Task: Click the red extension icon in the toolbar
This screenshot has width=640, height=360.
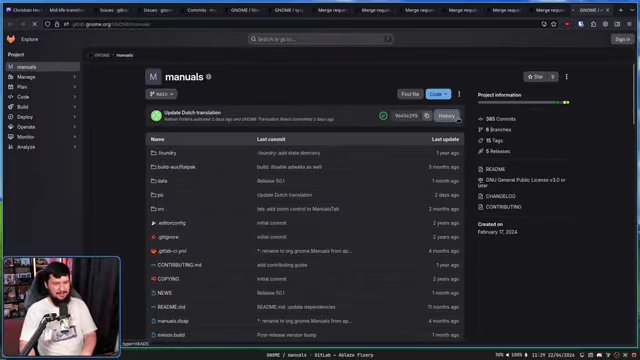Action: click(567, 24)
